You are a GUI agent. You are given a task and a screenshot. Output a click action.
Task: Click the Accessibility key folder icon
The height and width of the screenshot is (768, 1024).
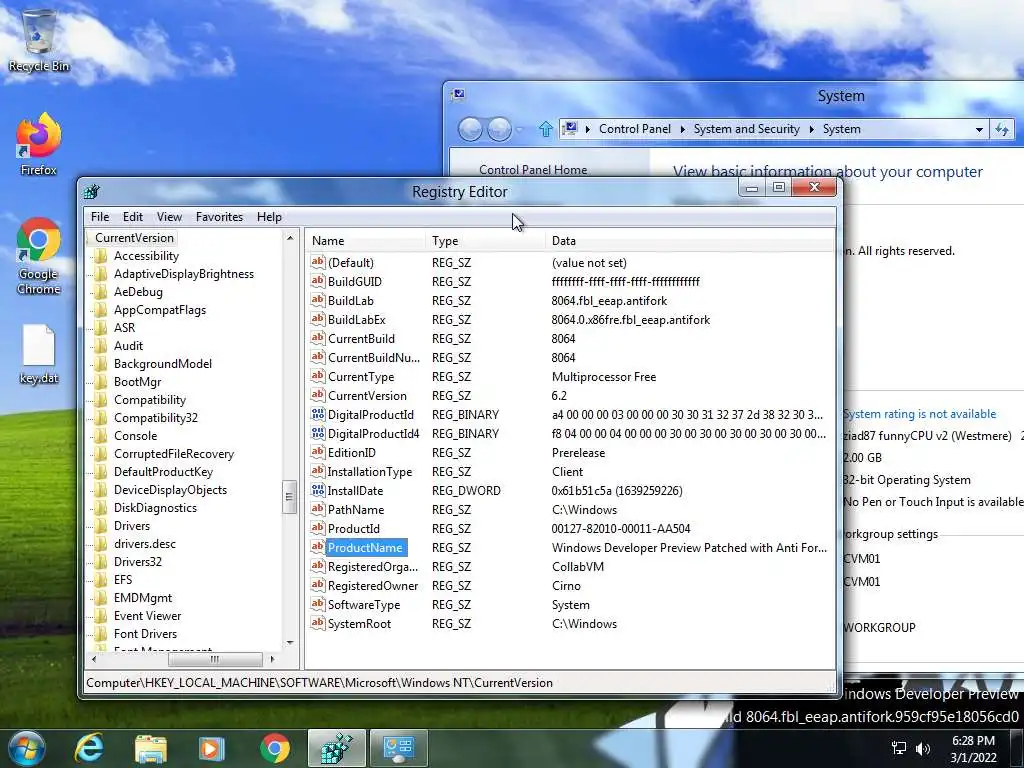[x=101, y=256]
